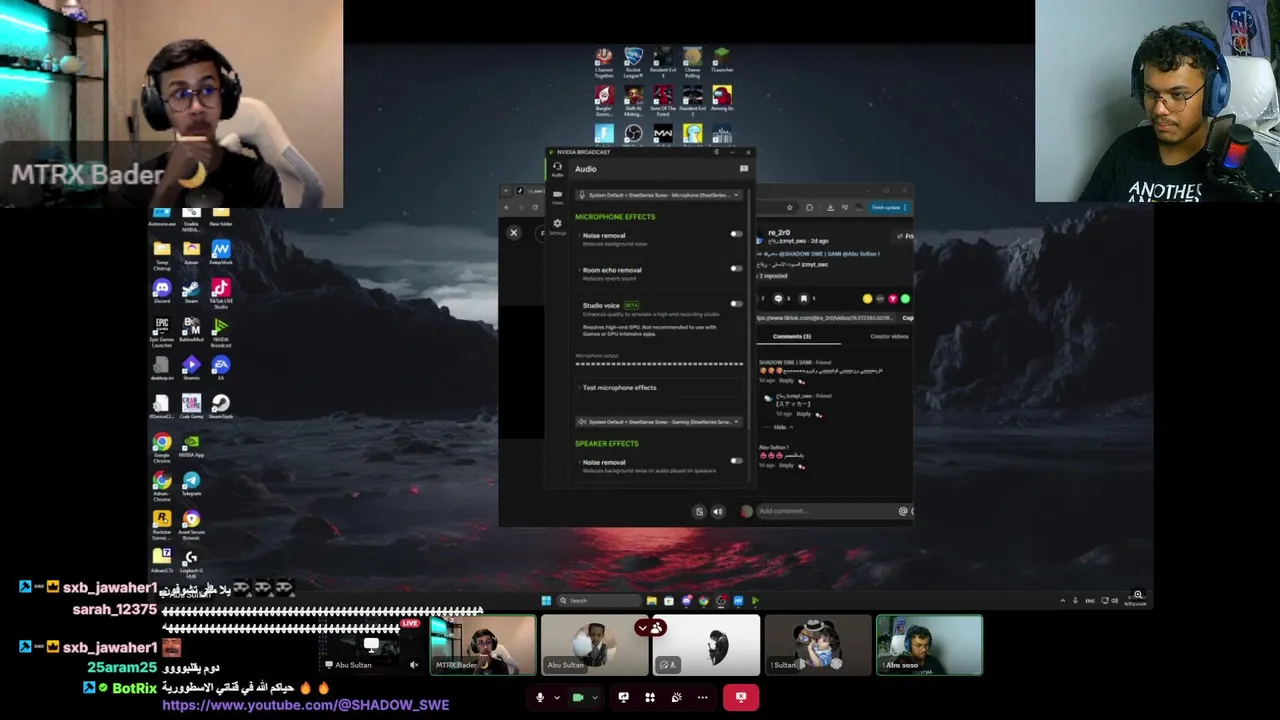
Task: Click Windows Start button on taskbar
Action: tap(546, 600)
